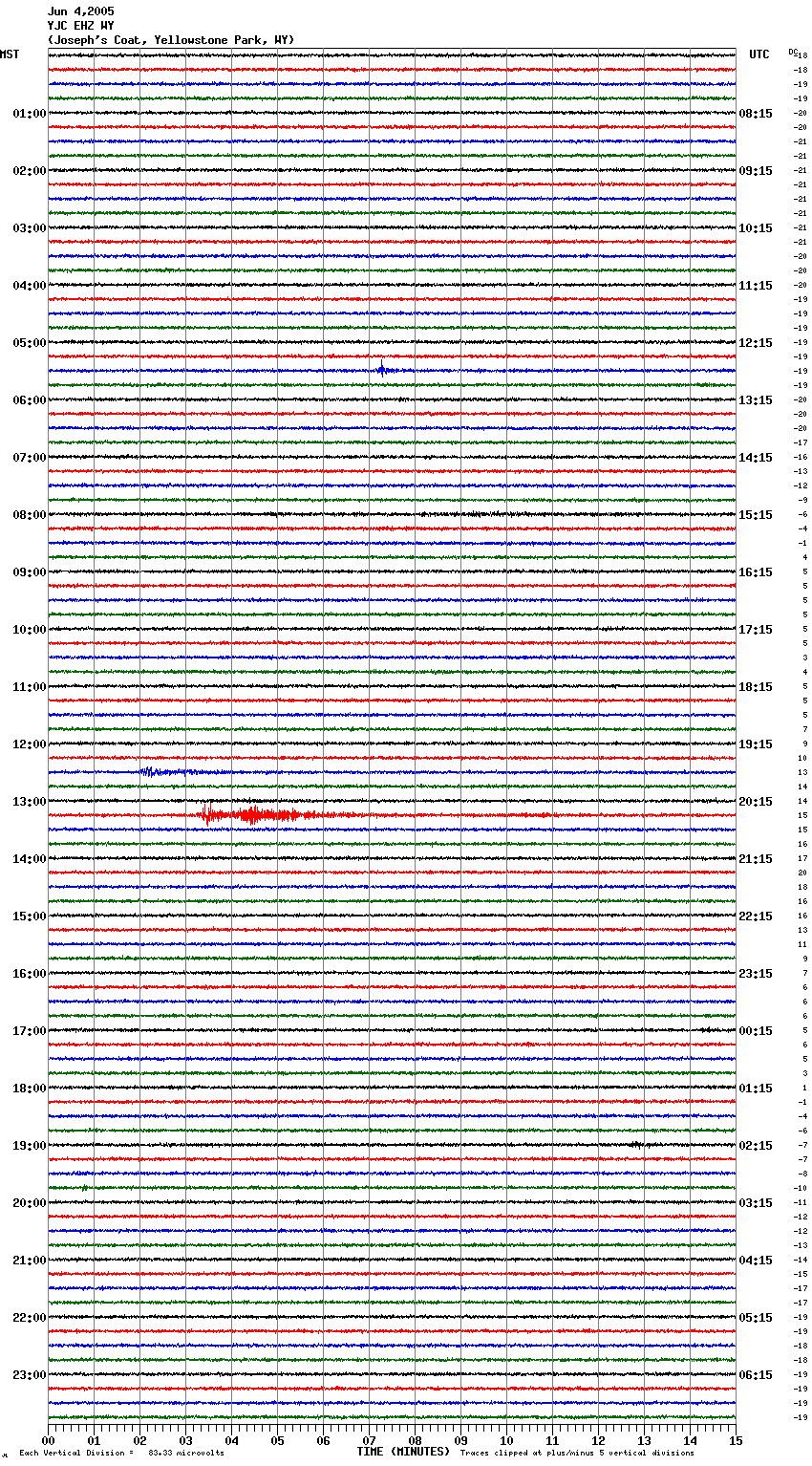This screenshot has height=1466, width=812.
Task: Click the 17:15 UTC time label
Action: click(756, 630)
